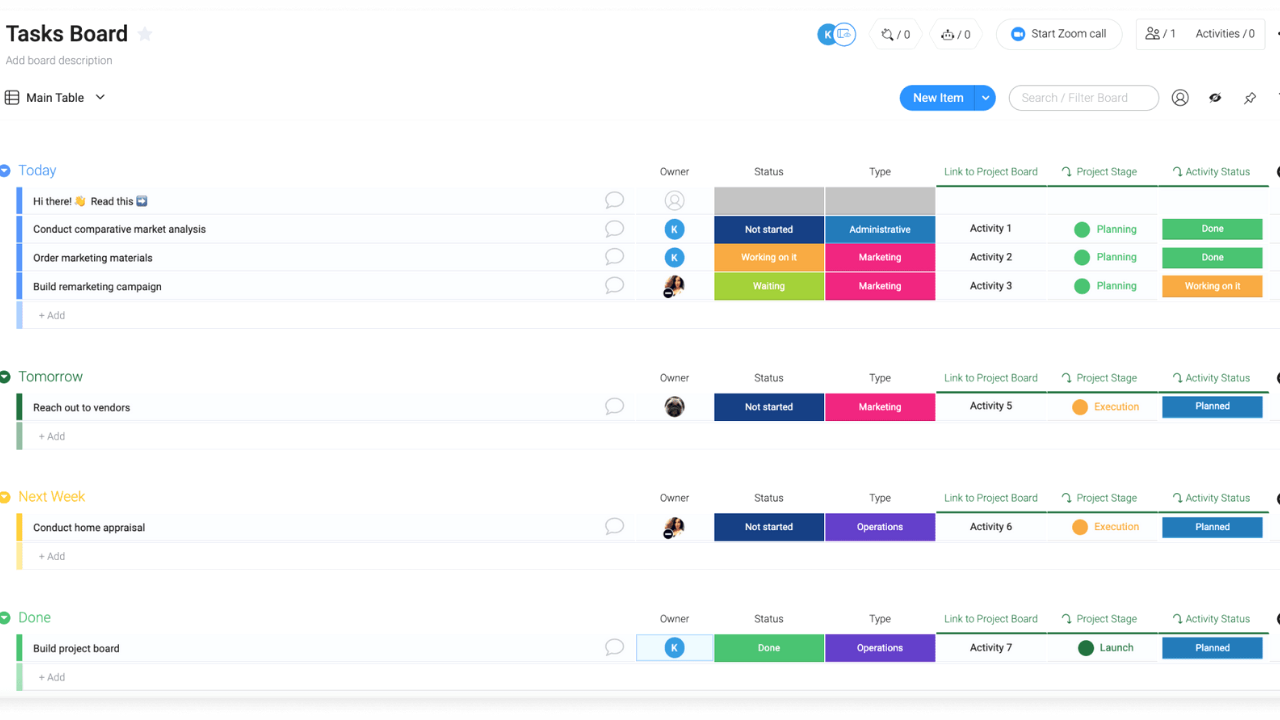Click the Search / Filter Board field
Screen dimensions: 1280x720
click(1084, 98)
